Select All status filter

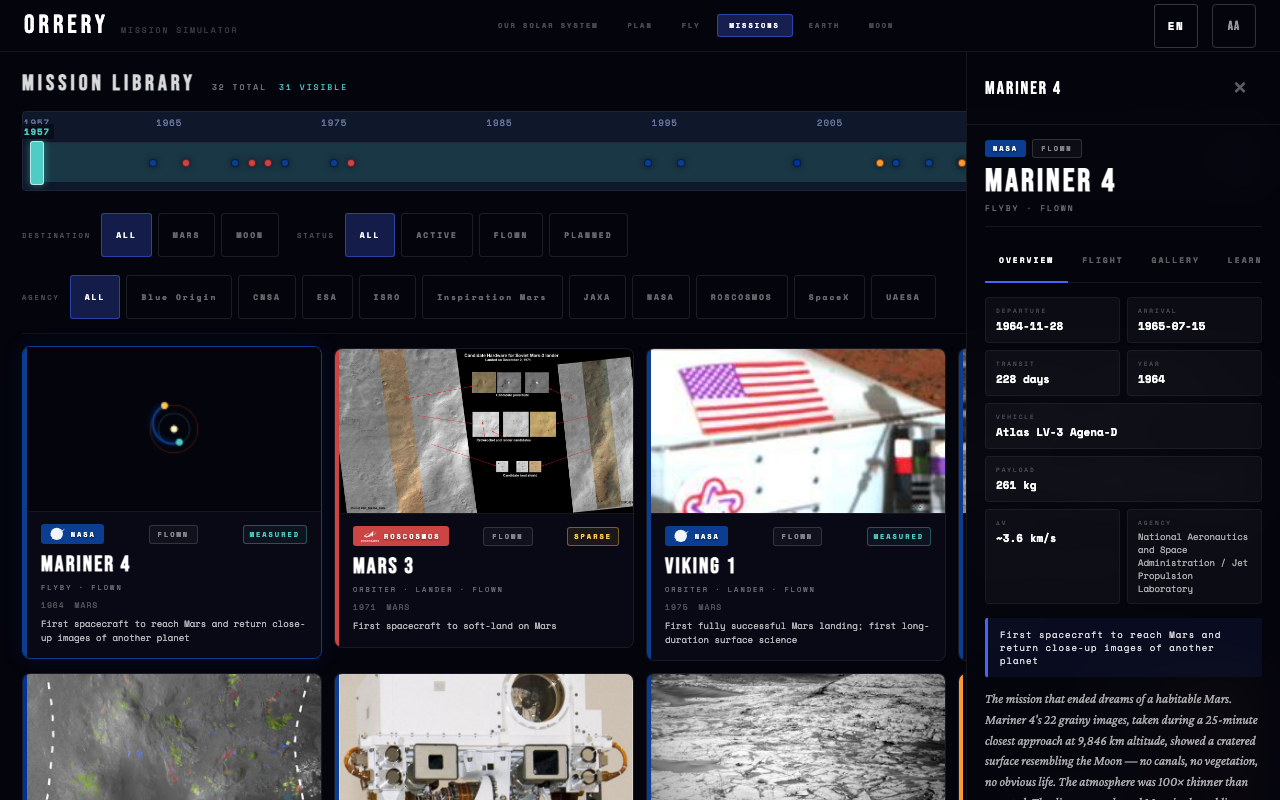coord(370,235)
